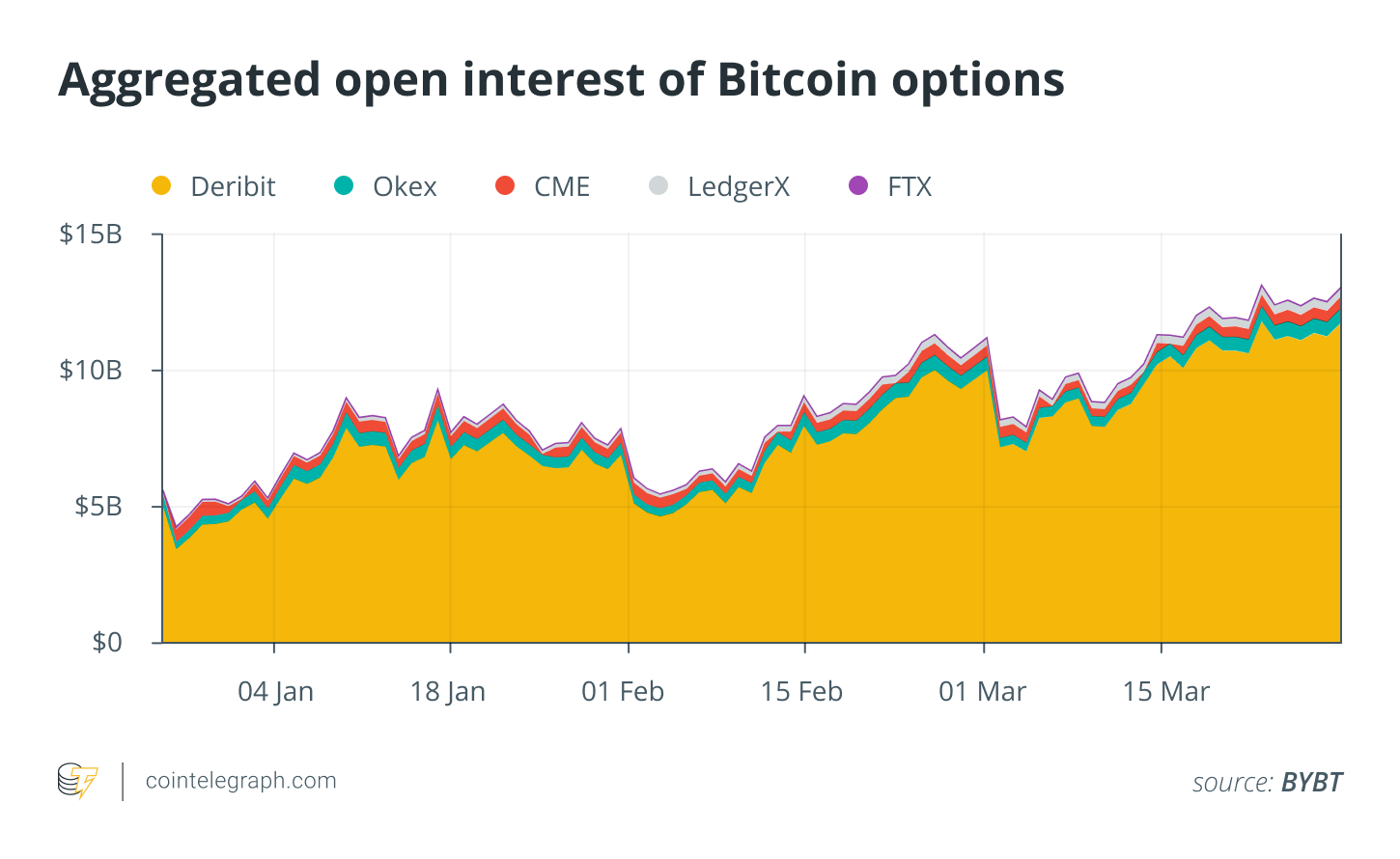Open the cointelegraph.com link
The height and width of the screenshot is (859, 1400).
[241, 781]
